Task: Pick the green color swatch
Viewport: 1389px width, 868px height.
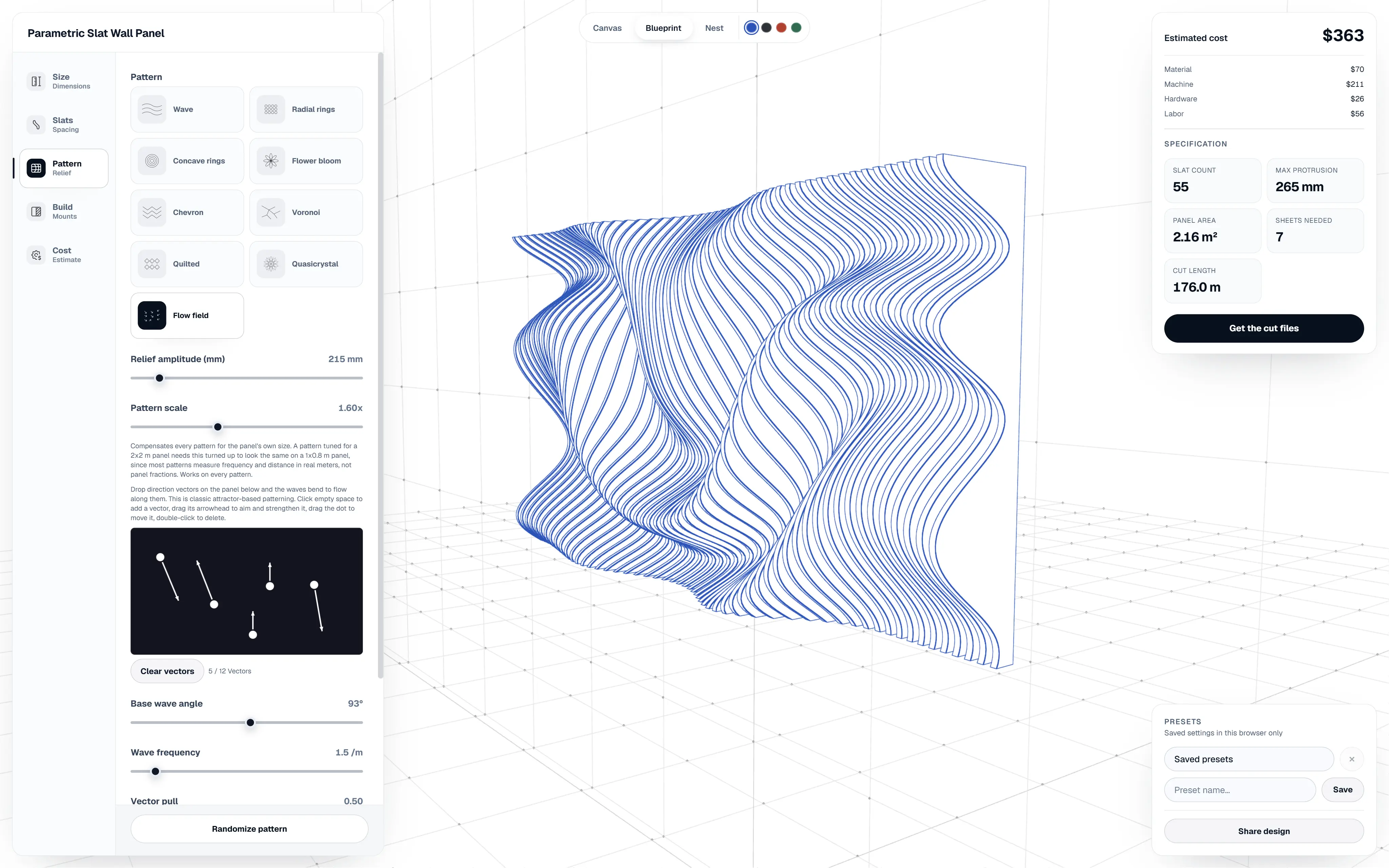Action: pos(796,27)
